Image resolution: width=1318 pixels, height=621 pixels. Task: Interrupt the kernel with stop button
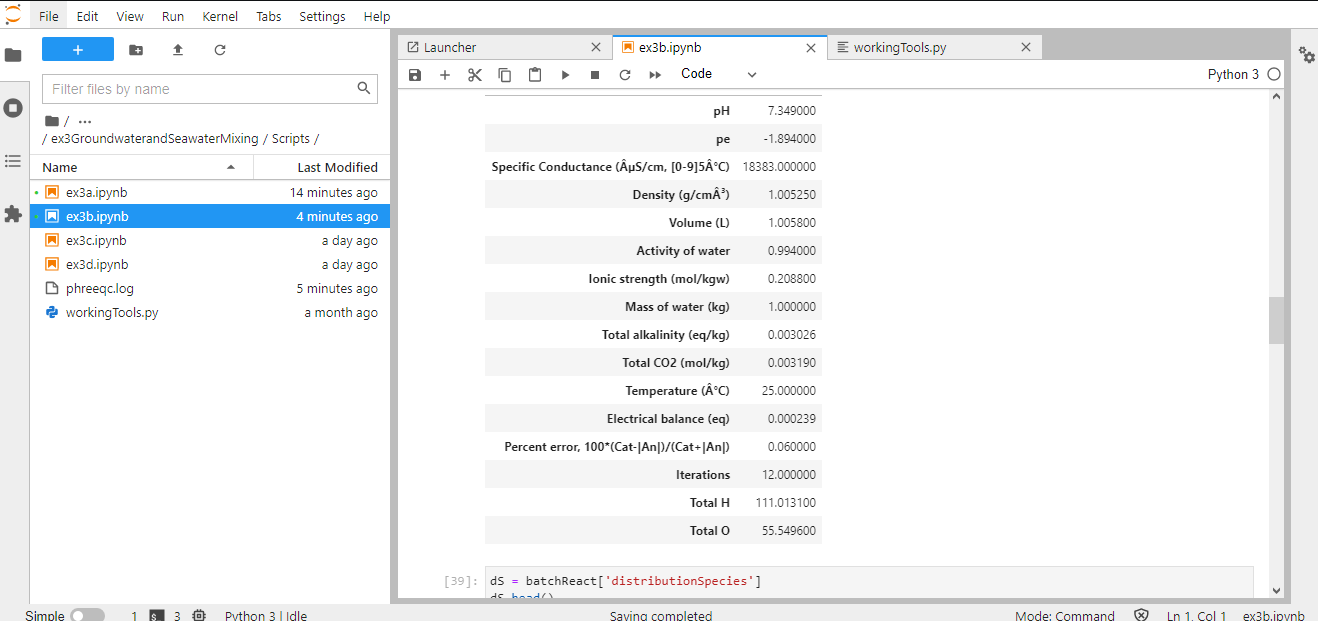(x=595, y=75)
